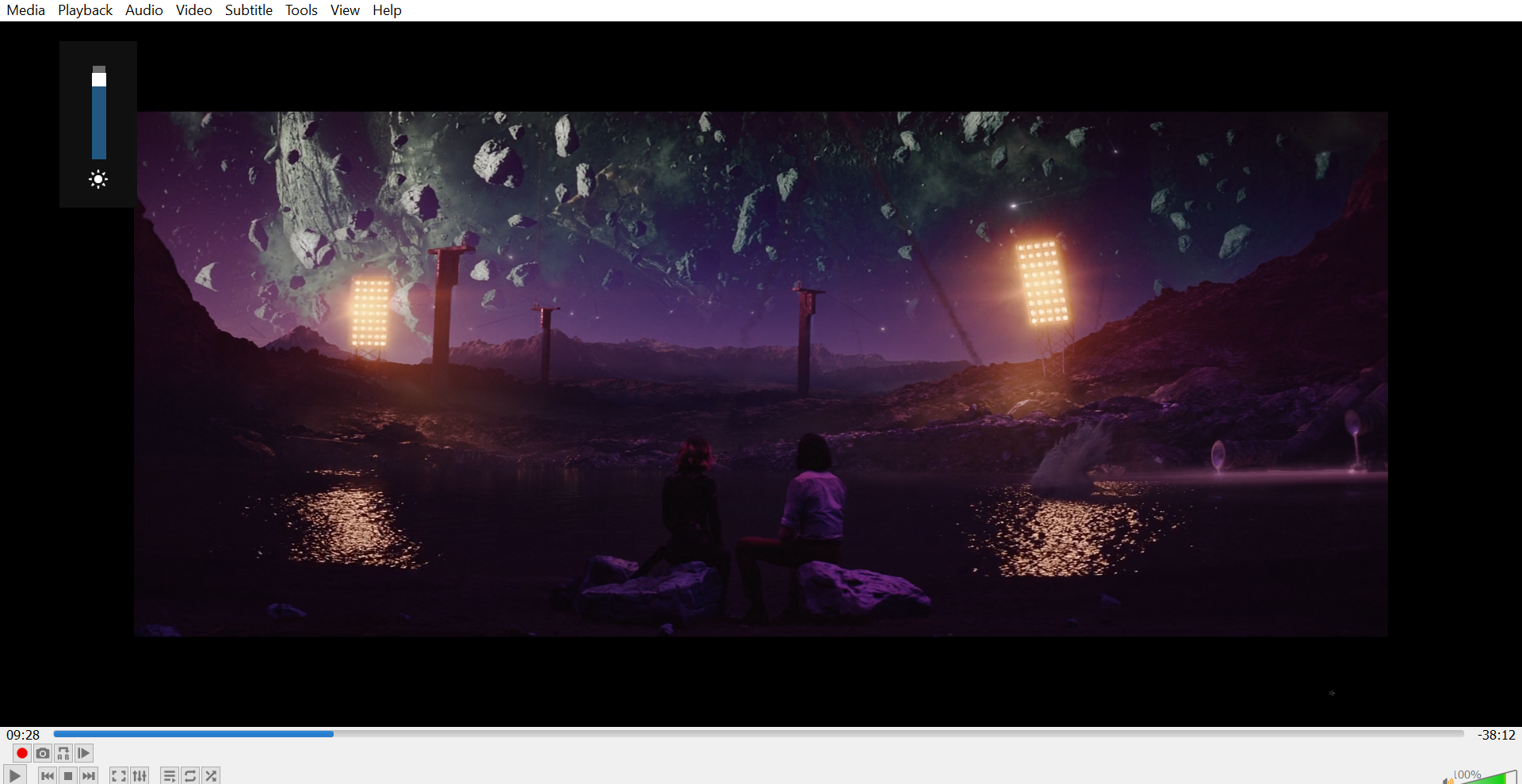The image size is (1522, 784).
Task: Mute audio via the speaker icon
Action: [1447, 780]
